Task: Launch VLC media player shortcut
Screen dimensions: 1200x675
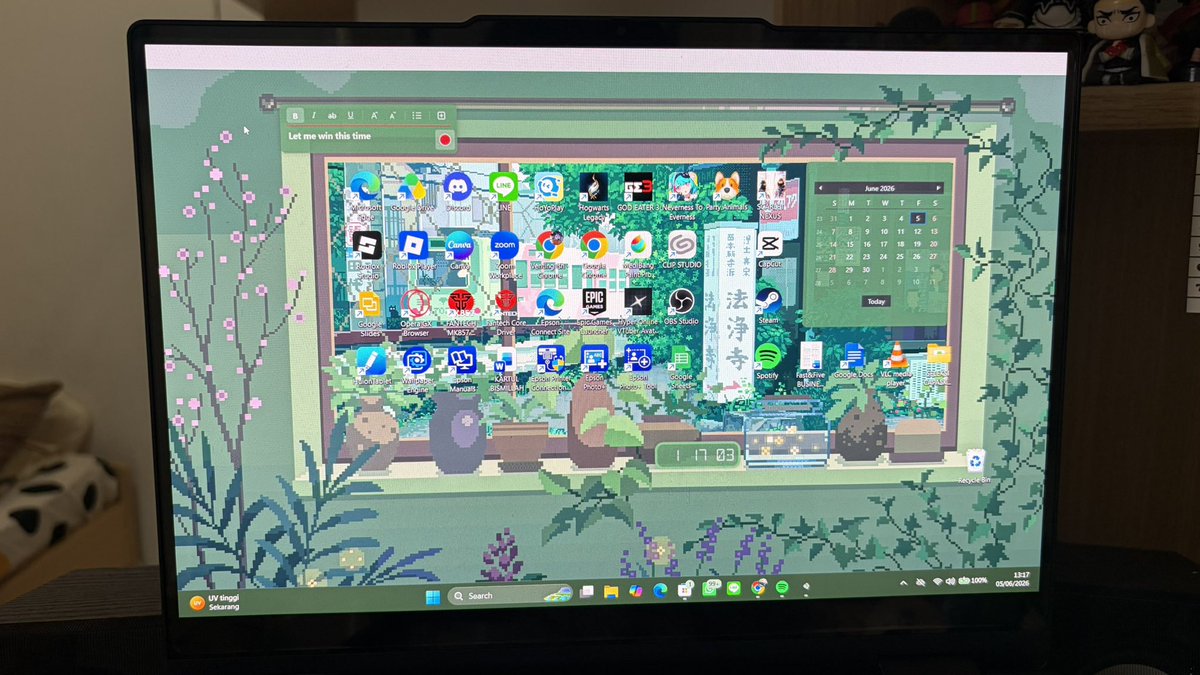Action: click(897, 363)
